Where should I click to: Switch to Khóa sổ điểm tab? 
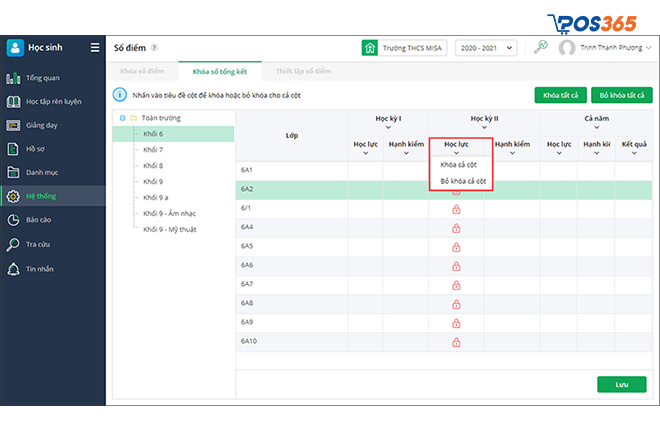click(142, 71)
